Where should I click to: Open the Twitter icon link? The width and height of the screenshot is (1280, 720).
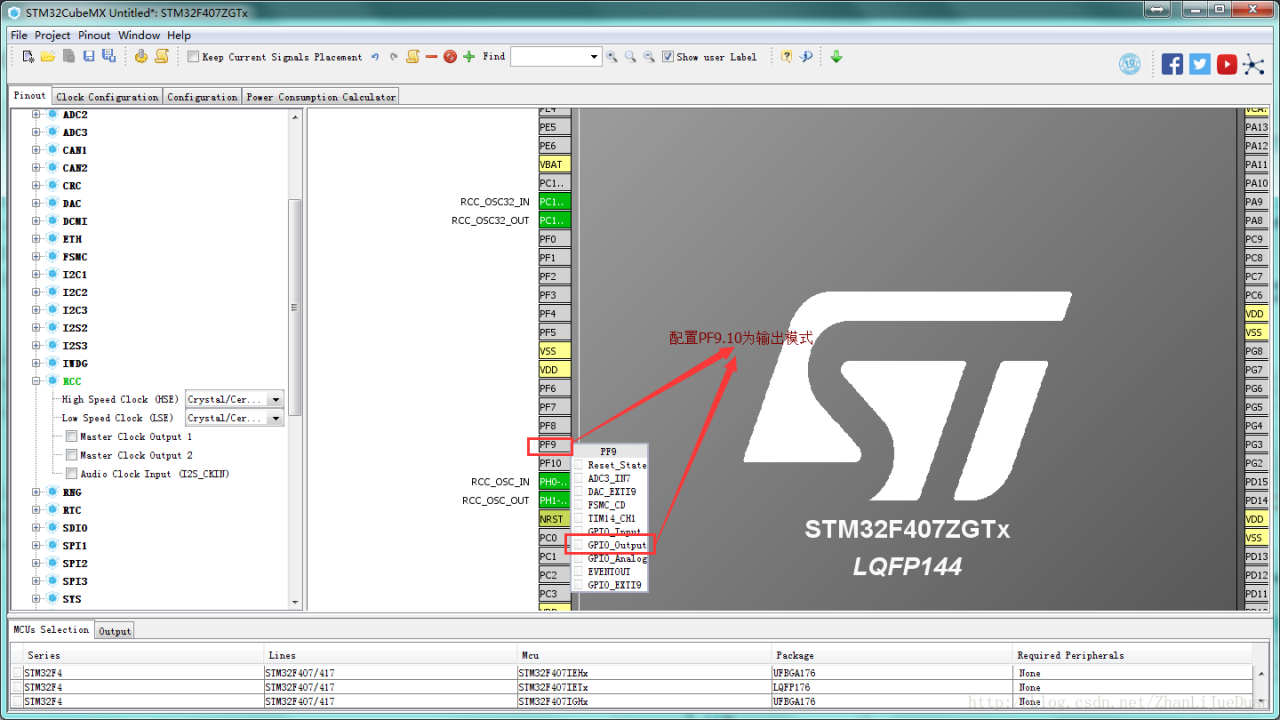point(1200,64)
